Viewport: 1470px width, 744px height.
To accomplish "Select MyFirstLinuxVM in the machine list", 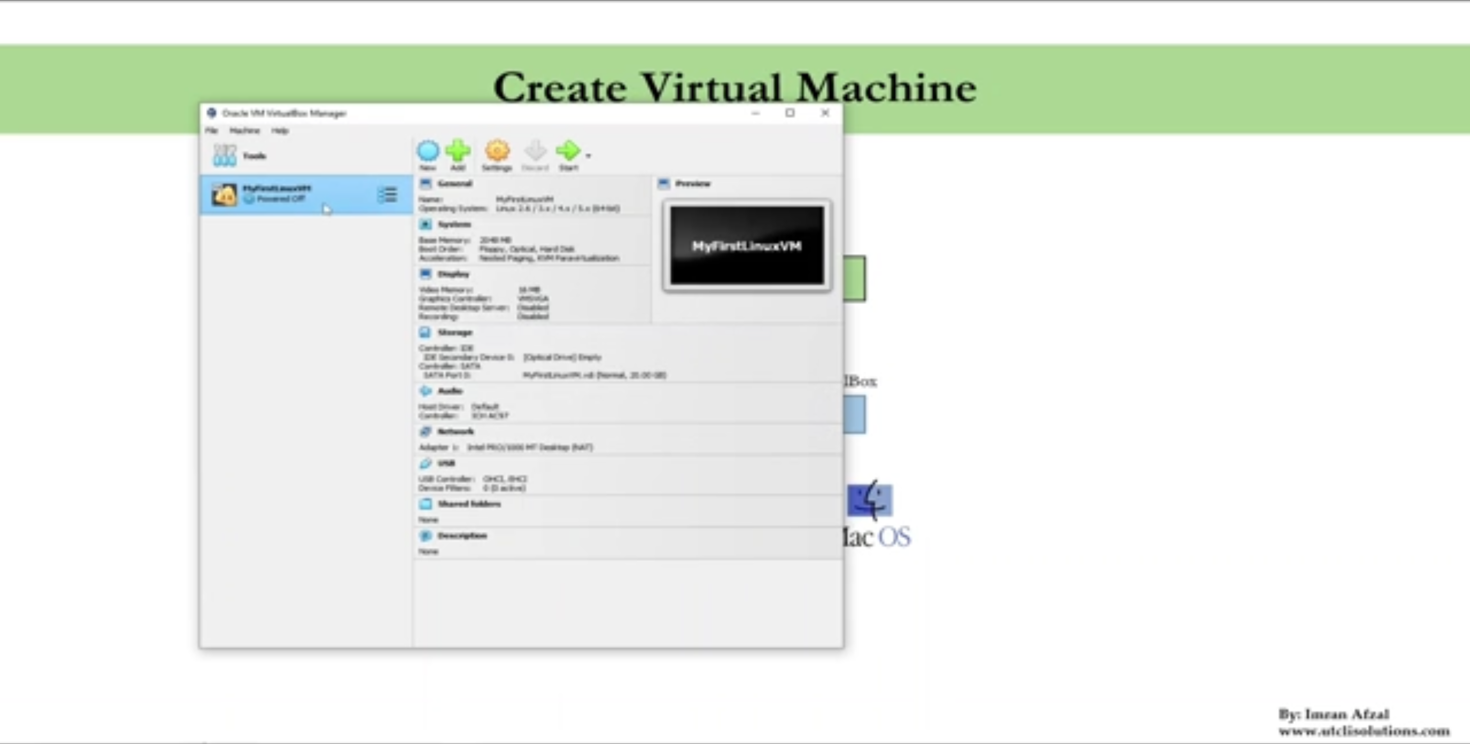I will [x=306, y=195].
